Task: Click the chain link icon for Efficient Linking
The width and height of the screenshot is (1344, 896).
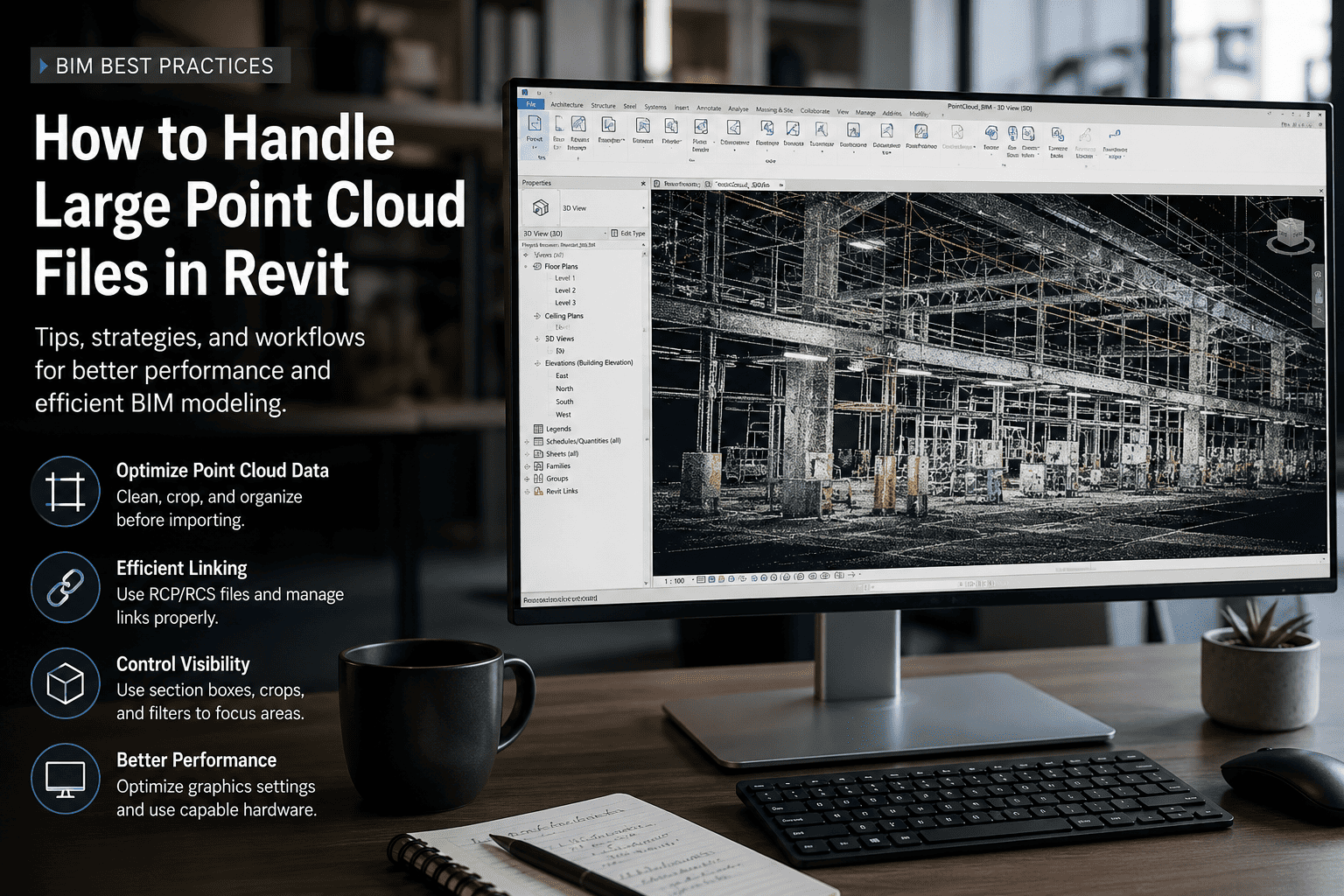Action: coord(66,587)
